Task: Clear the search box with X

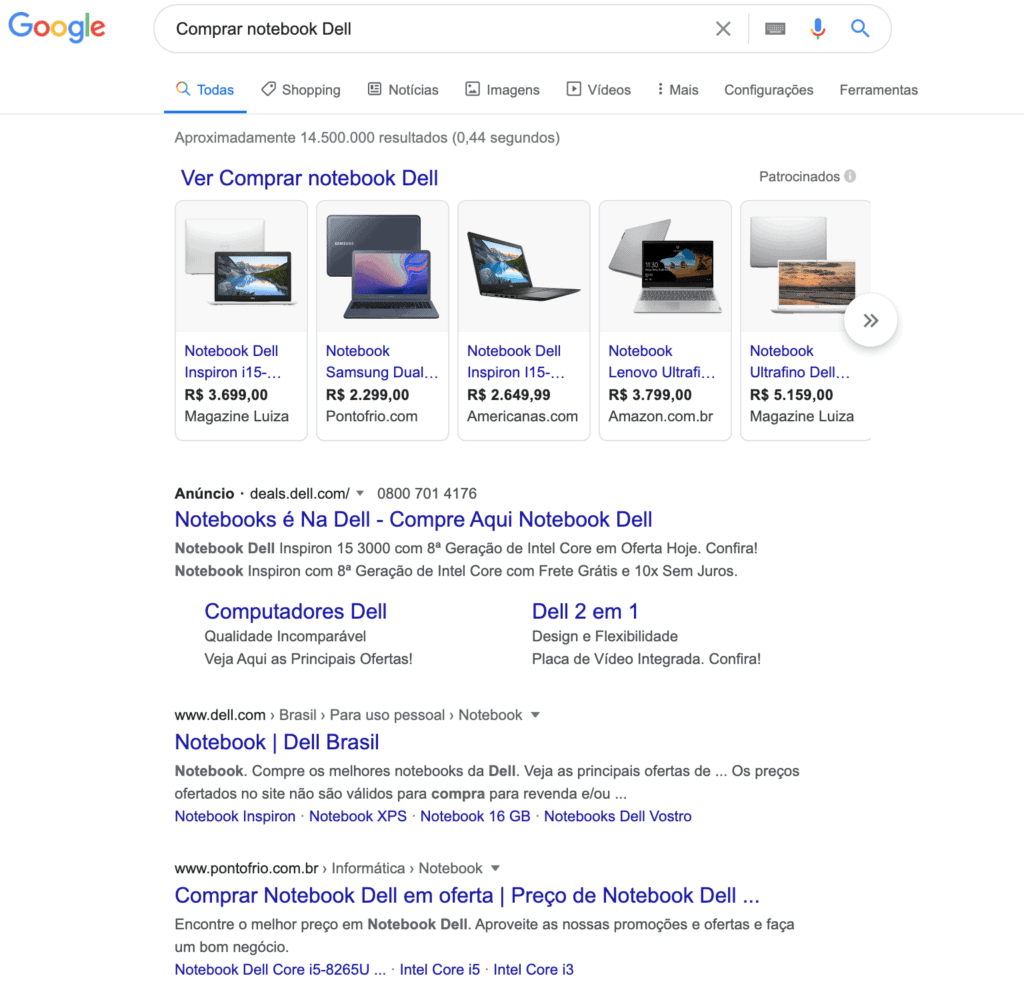Action: [x=722, y=29]
